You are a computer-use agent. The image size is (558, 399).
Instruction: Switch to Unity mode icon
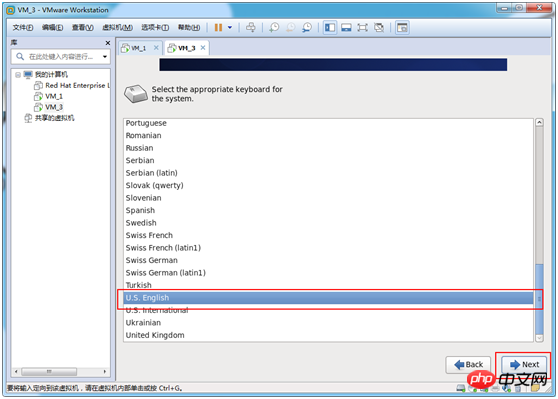pyautogui.click(x=379, y=27)
